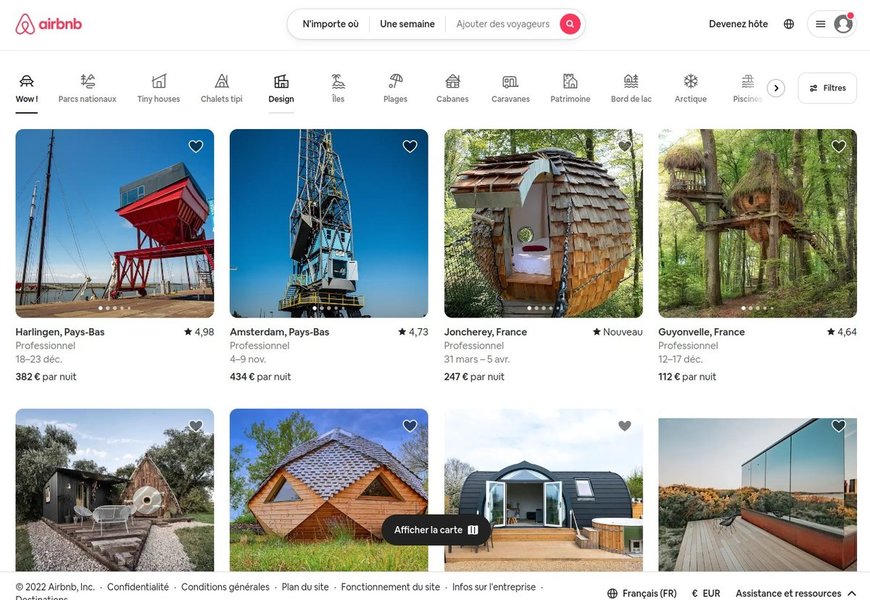Favorite the mirror house listing with heart
The height and width of the screenshot is (600, 870).
(x=838, y=426)
